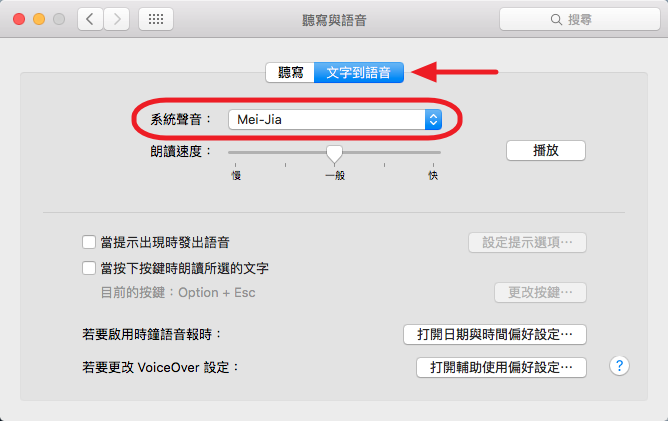Click the red close window button
Screen dimensions: 668x421
point(19,19)
